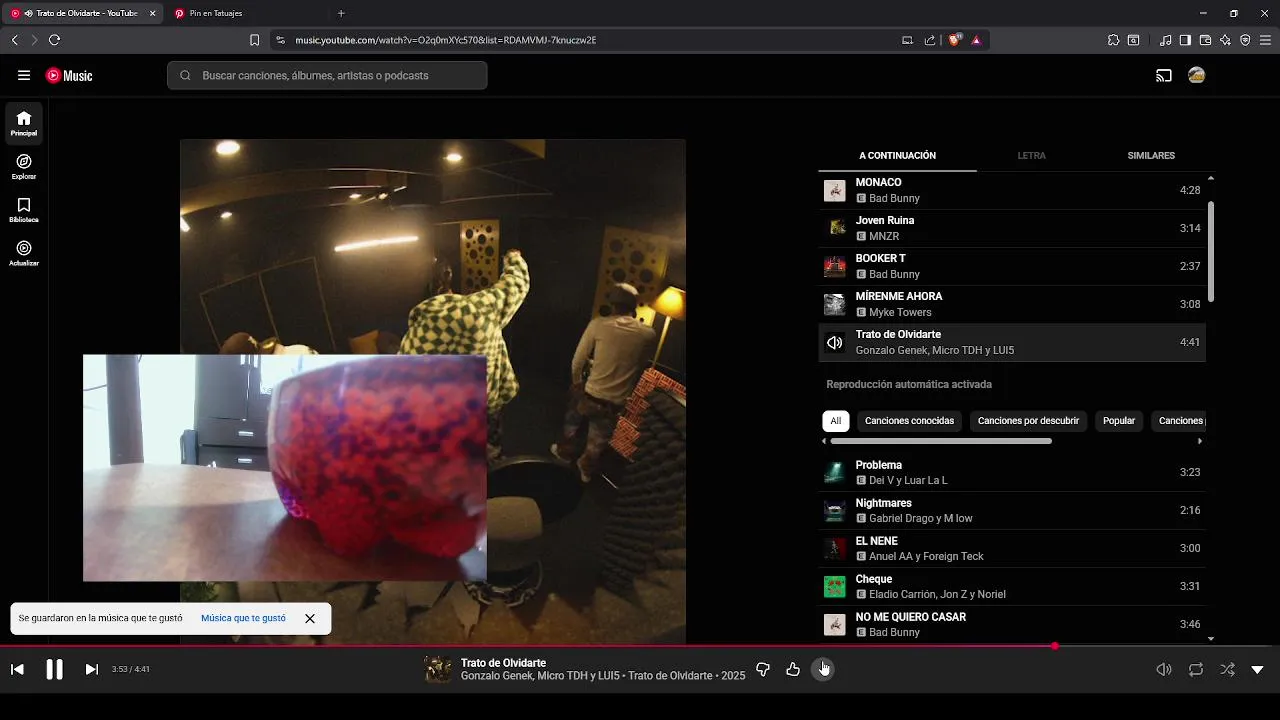This screenshot has height=720, width=1280.
Task: Open the Brave wallet icon
Action: coord(1205,40)
